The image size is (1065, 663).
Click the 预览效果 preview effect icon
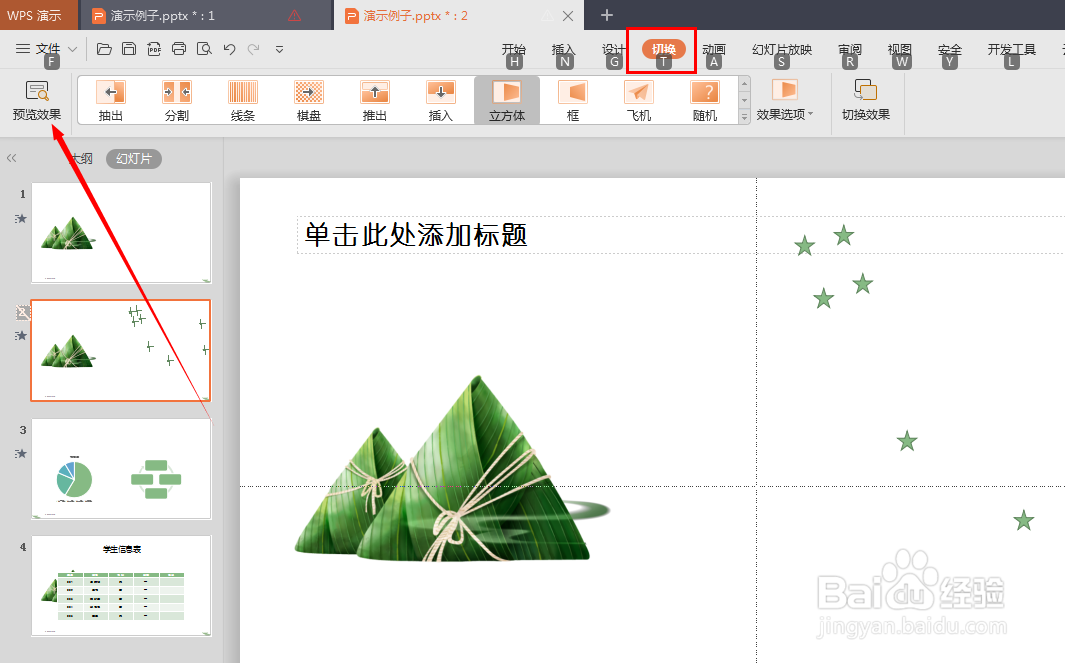click(37, 91)
